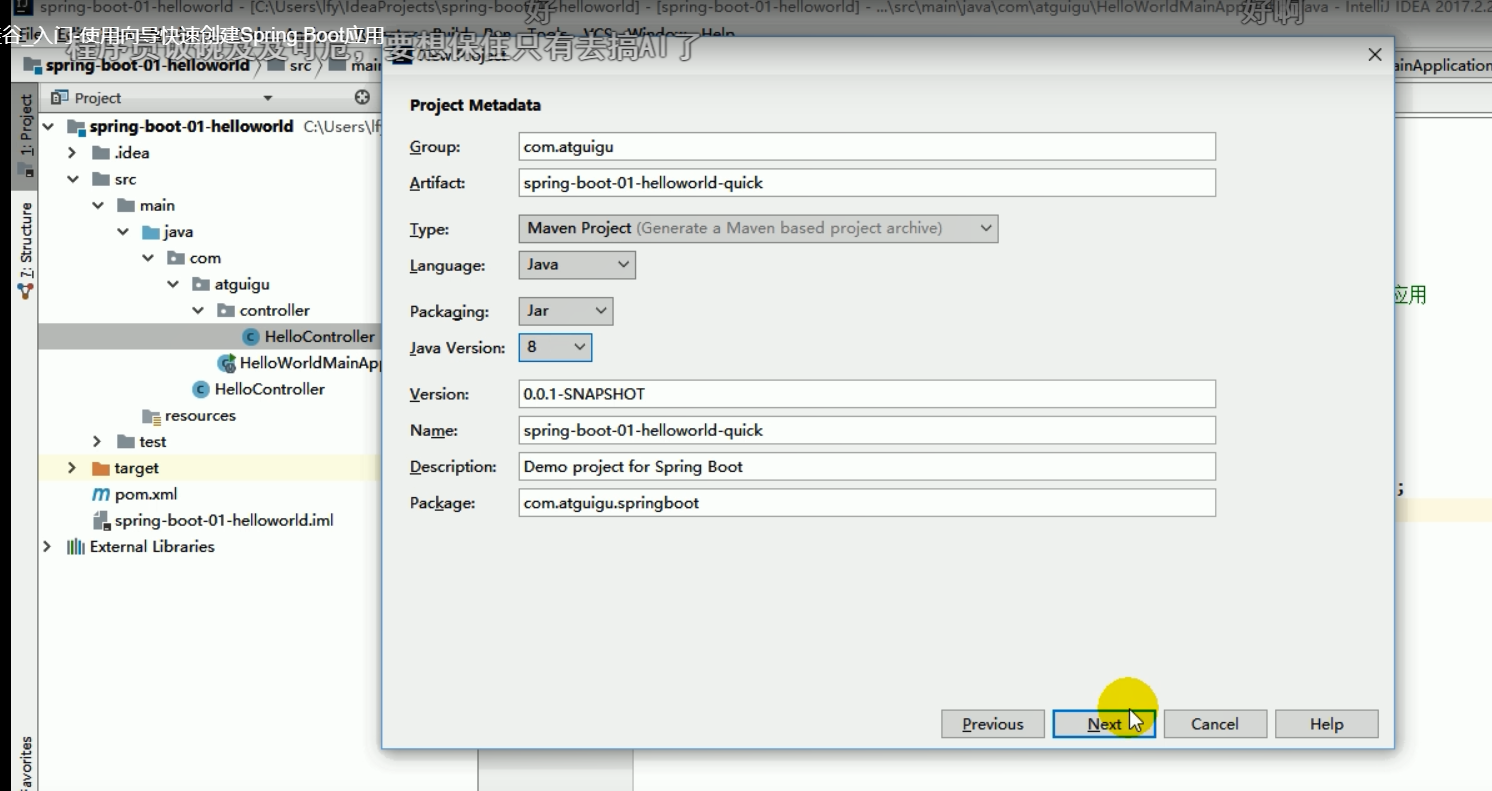The width and height of the screenshot is (1492, 791).
Task: Click the Next button
Action: [1104, 724]
